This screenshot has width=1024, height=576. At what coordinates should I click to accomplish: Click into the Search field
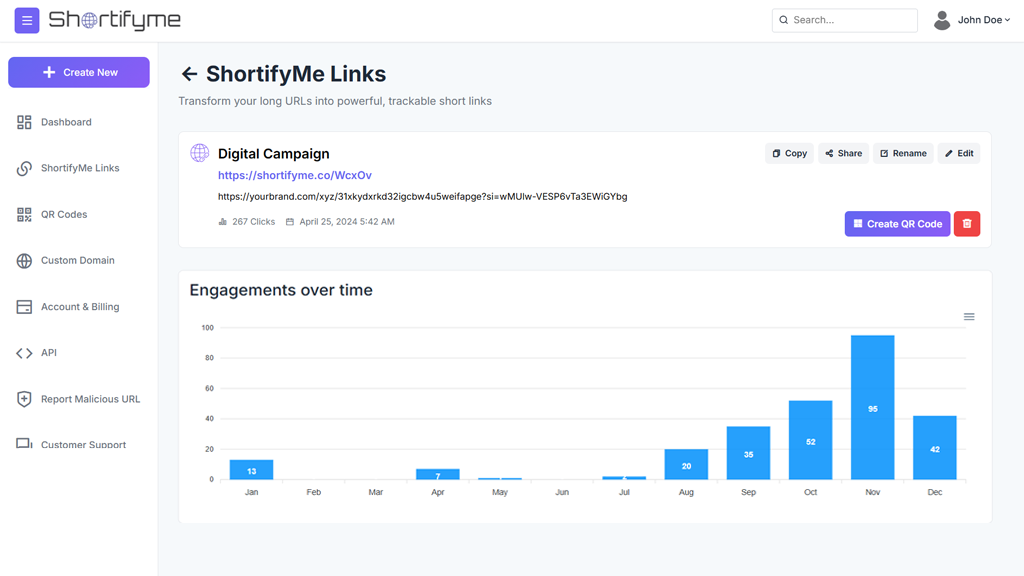(844, 20)
